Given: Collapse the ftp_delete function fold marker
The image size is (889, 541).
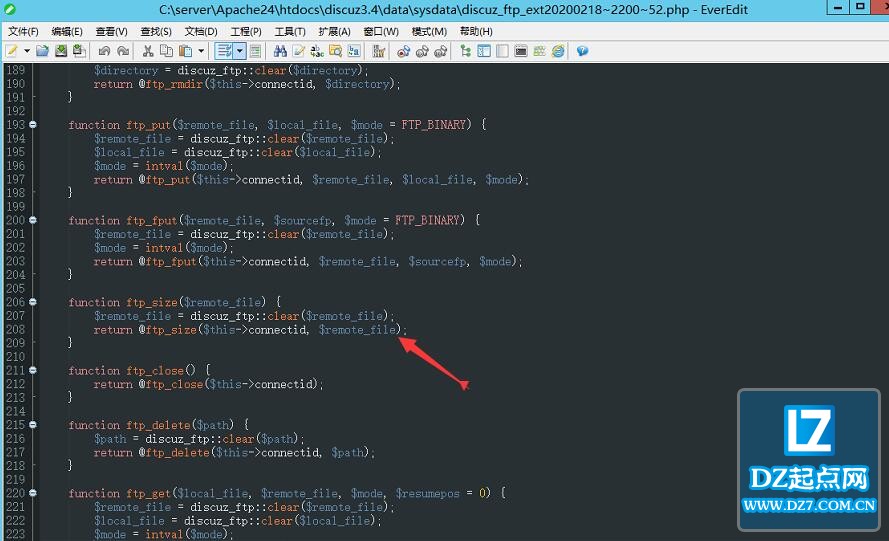Looking at the screenshot, I should pos(33,425).
